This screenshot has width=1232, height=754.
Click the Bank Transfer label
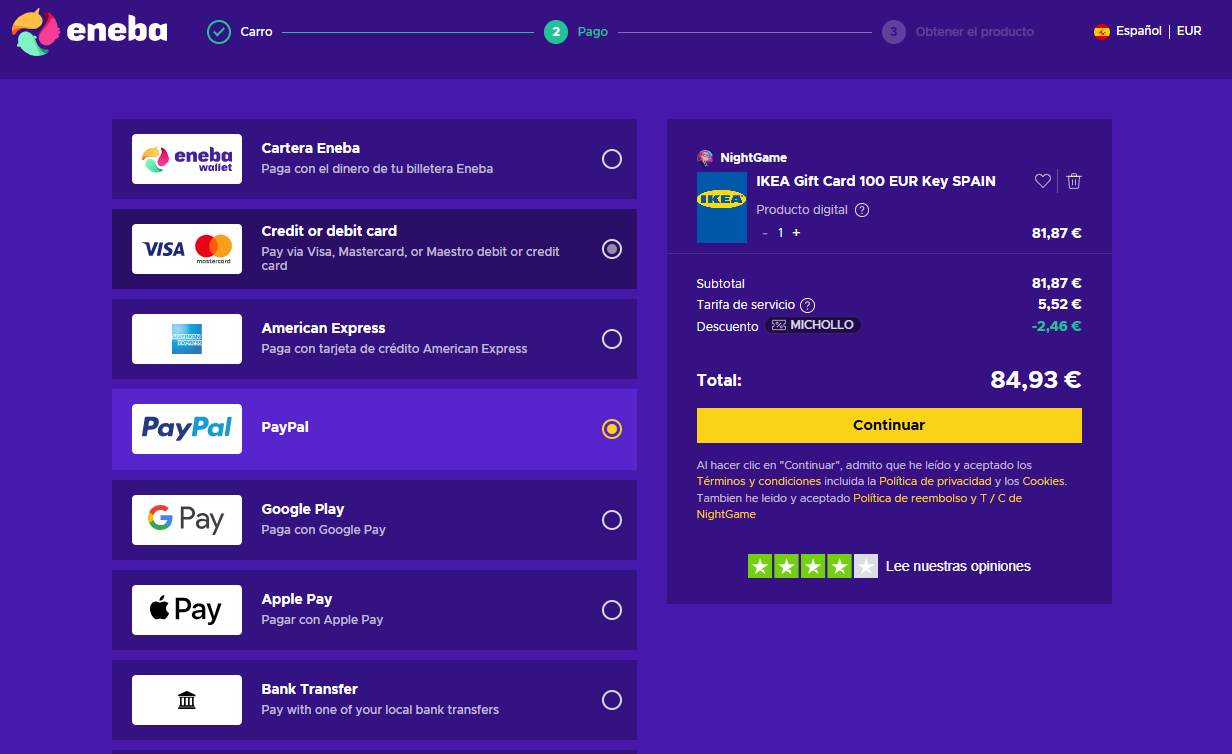click(x=309, y=689)
